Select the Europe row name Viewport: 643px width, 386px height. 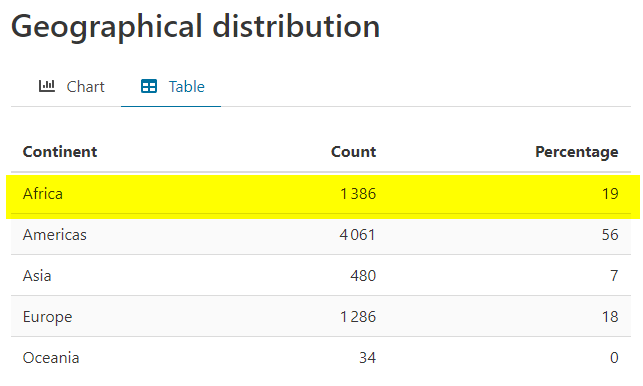[x=48, y=317]
